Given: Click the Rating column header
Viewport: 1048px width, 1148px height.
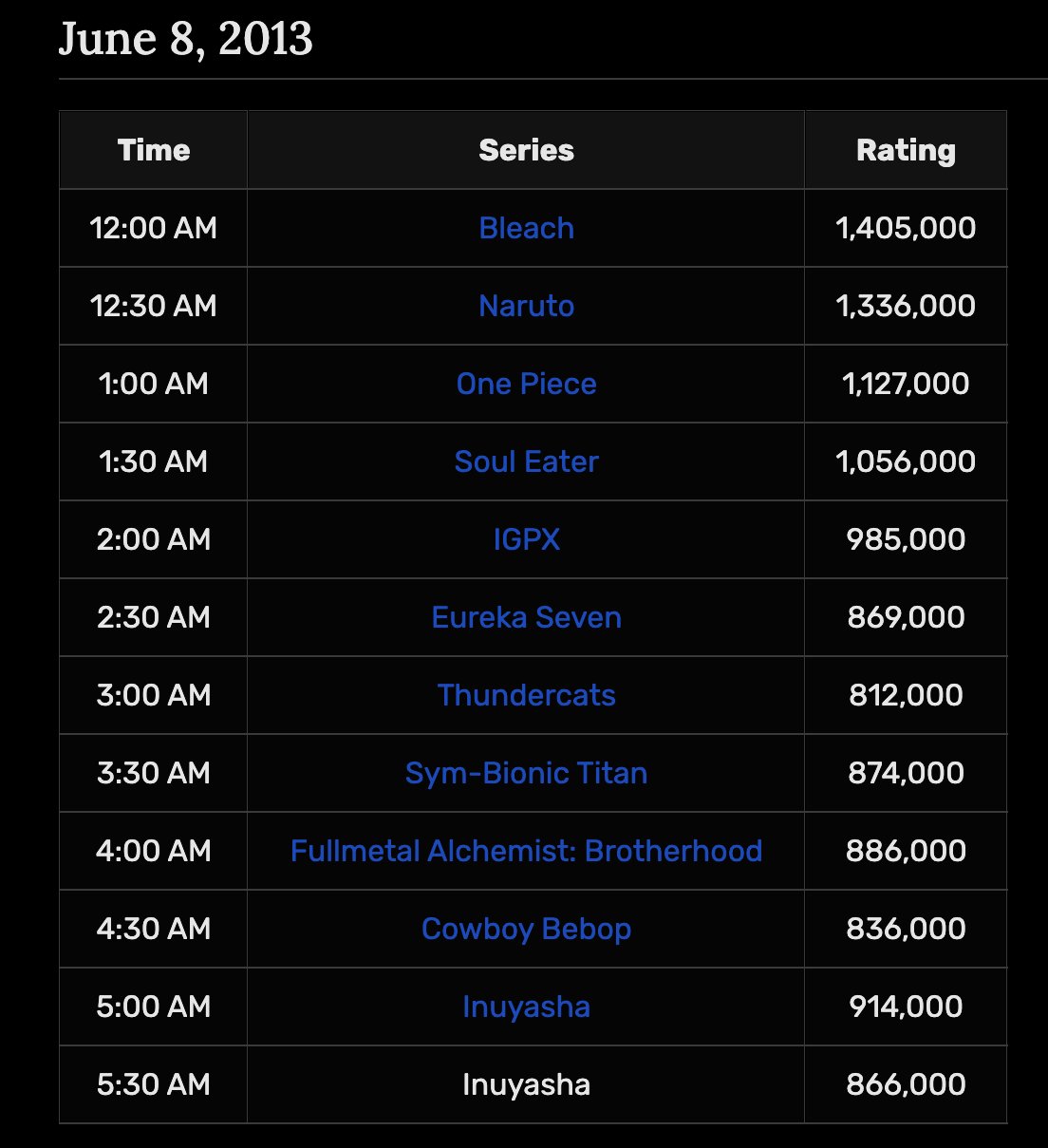Looking at the screenshot, I should pyautogui.click(x=906, y=150).
